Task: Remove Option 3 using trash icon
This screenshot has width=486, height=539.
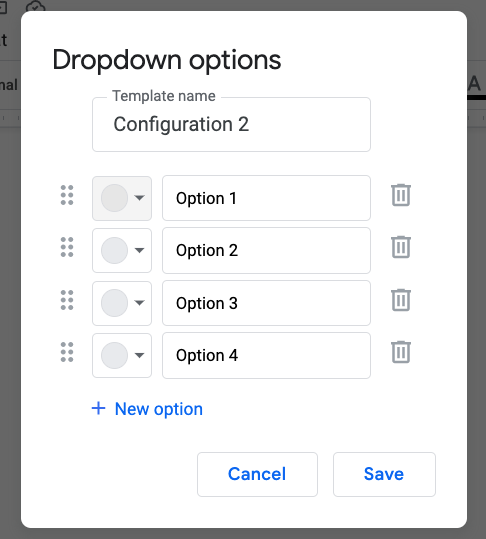Action: pyautogui.click(x=401, y=300)
